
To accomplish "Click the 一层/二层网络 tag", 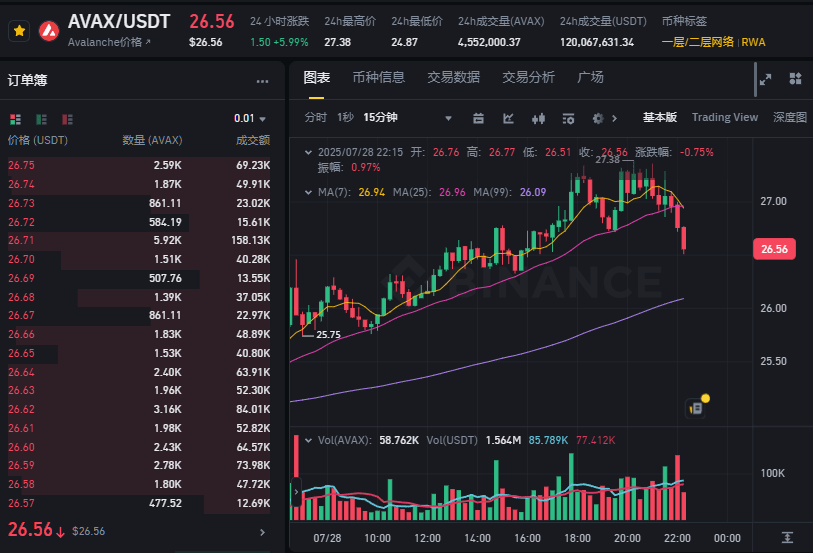I will (x=698, y=42).
